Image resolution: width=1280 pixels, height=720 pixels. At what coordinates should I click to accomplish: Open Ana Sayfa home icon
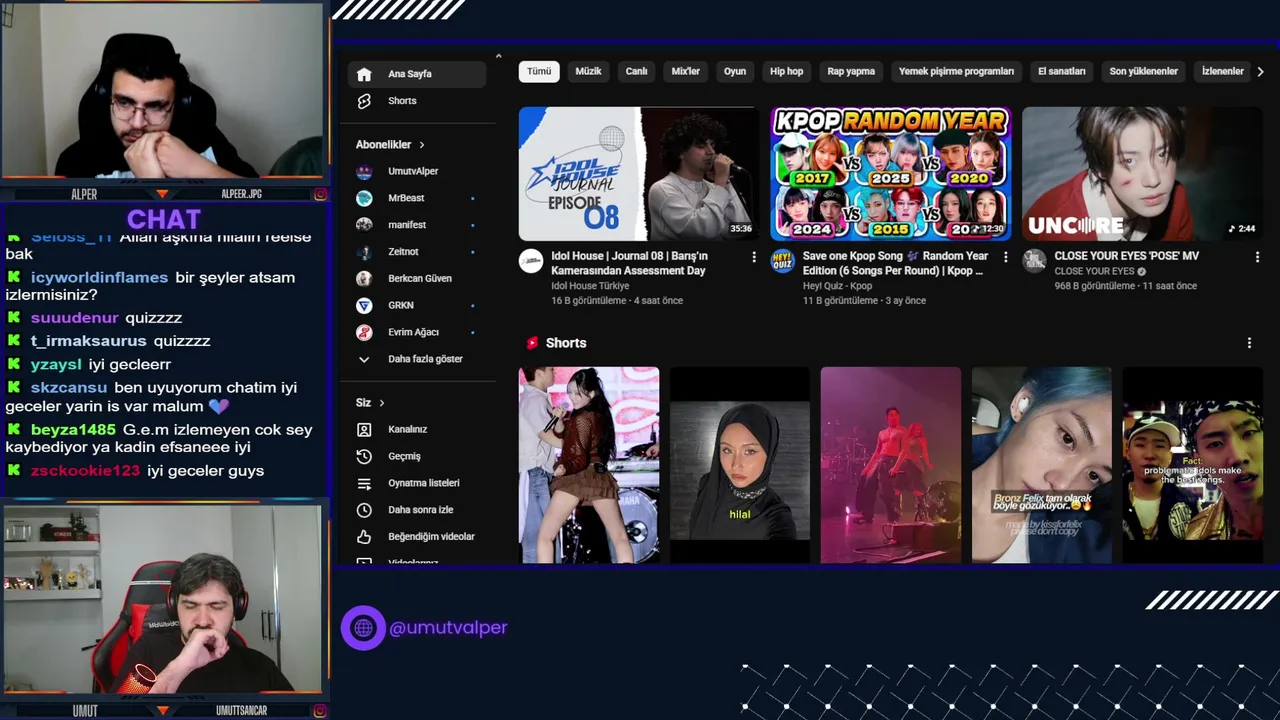click(364, 74)
